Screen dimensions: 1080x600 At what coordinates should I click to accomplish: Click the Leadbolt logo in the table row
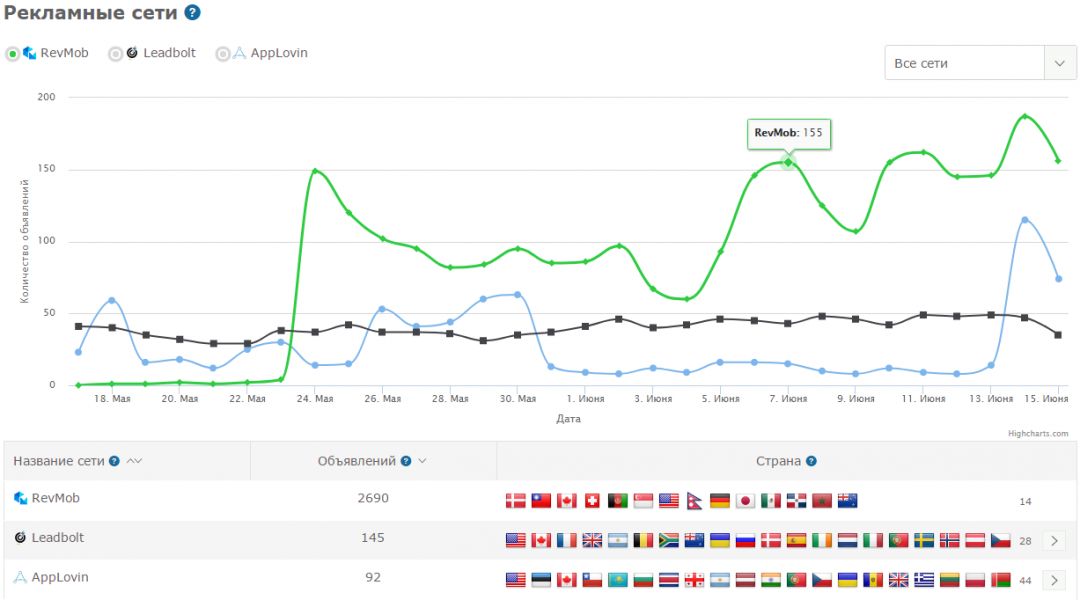[x=21, y=537]
